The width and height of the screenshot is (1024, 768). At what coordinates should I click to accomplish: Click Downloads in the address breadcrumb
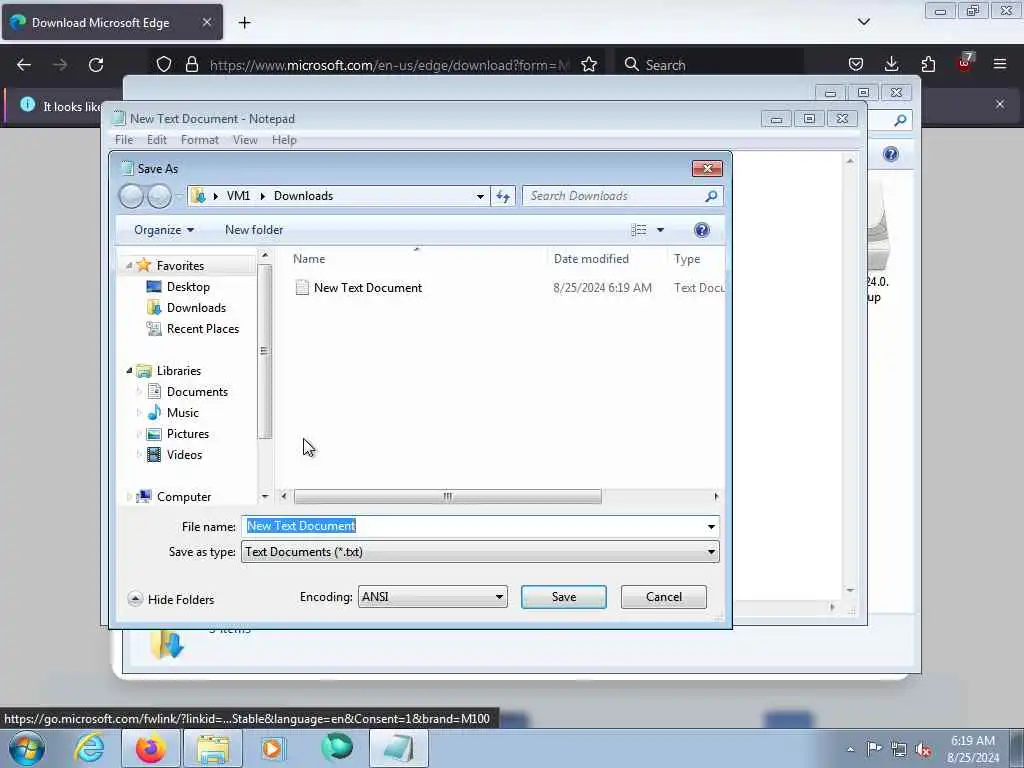(303, 196)
